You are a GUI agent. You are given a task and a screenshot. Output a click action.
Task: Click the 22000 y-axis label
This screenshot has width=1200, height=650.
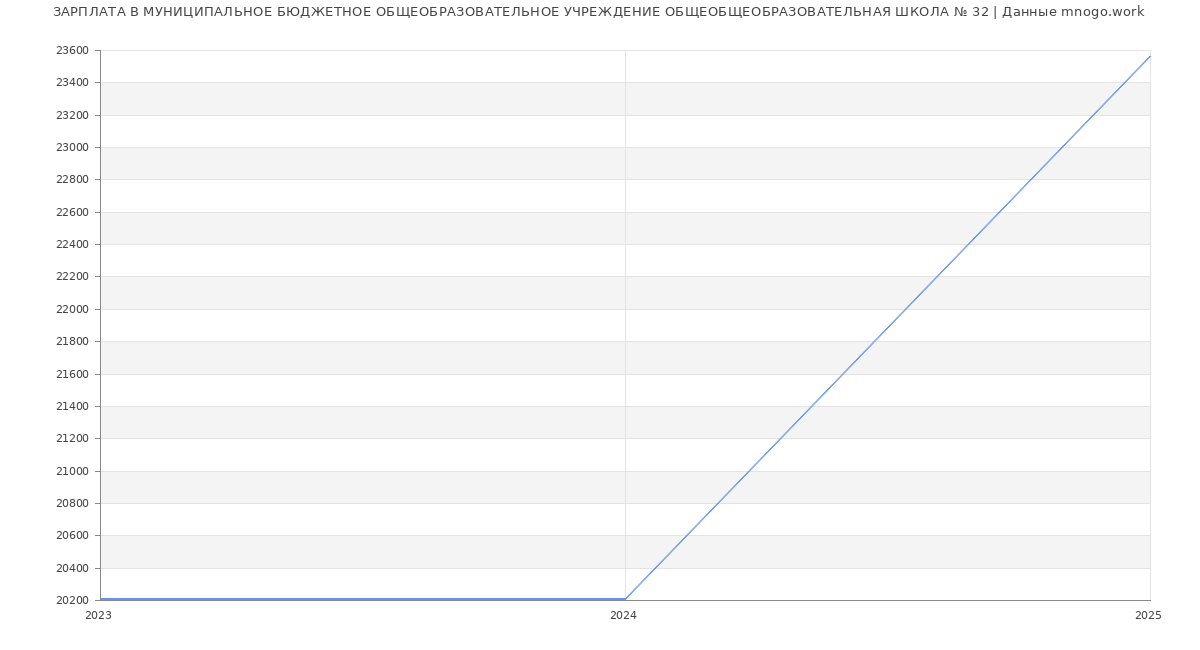72,310
